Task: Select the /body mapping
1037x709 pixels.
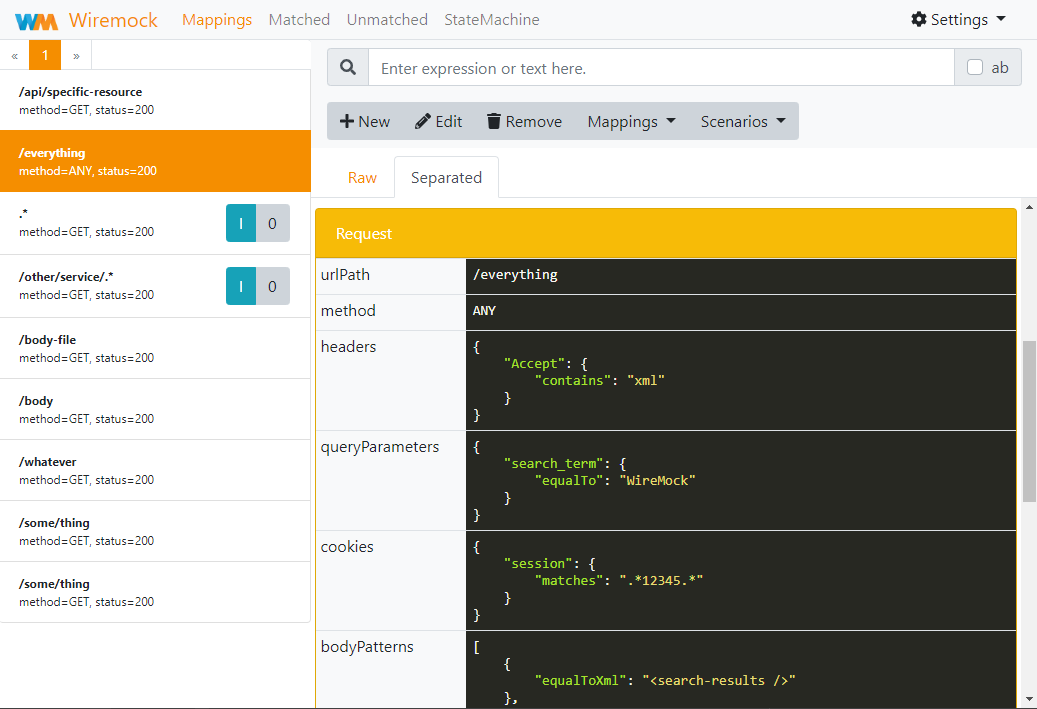Action: click(x=155, y=409)
